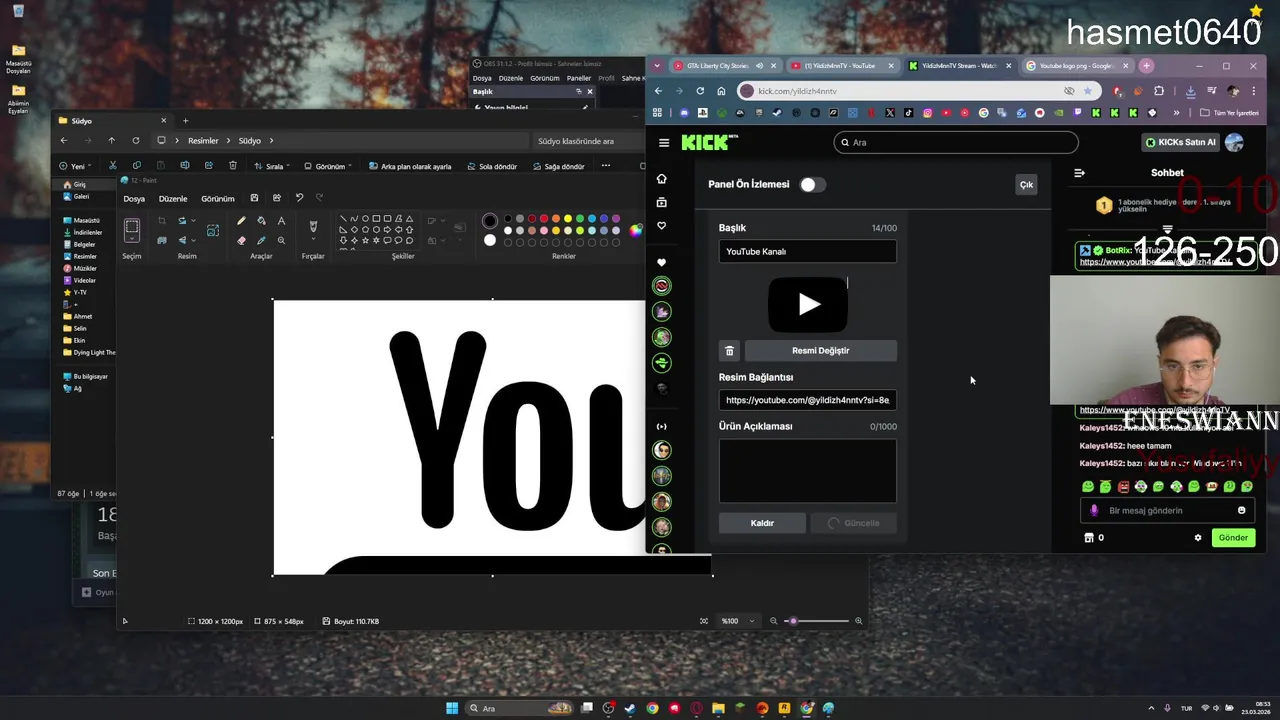Click the Chrome downloads icon
Viewport: 1280px width, 720px height.
coord(1190,91)
